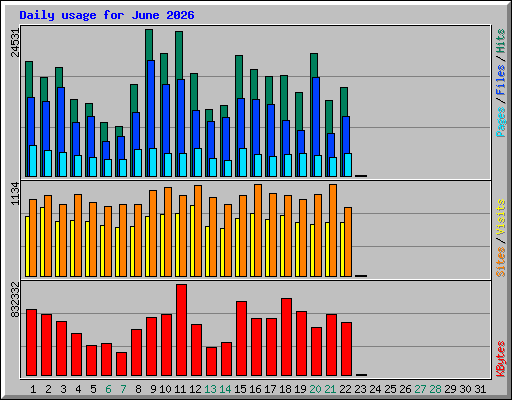The width and height of the screenshot is (512, 400).
Task: Click the 'KBytes' legend label
Action: tap(500, 359)
